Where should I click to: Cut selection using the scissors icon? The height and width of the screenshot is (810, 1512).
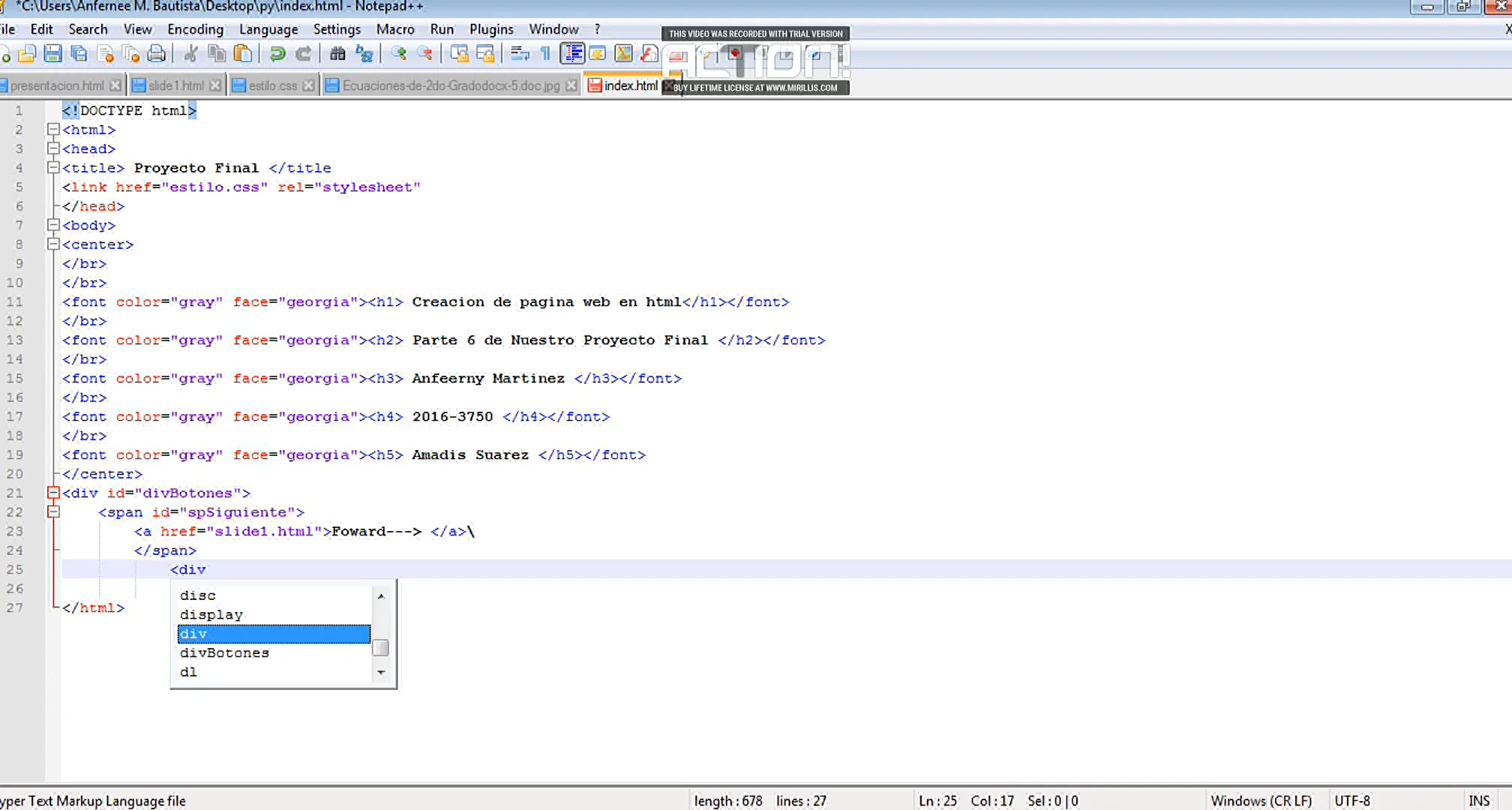[191, 54]
